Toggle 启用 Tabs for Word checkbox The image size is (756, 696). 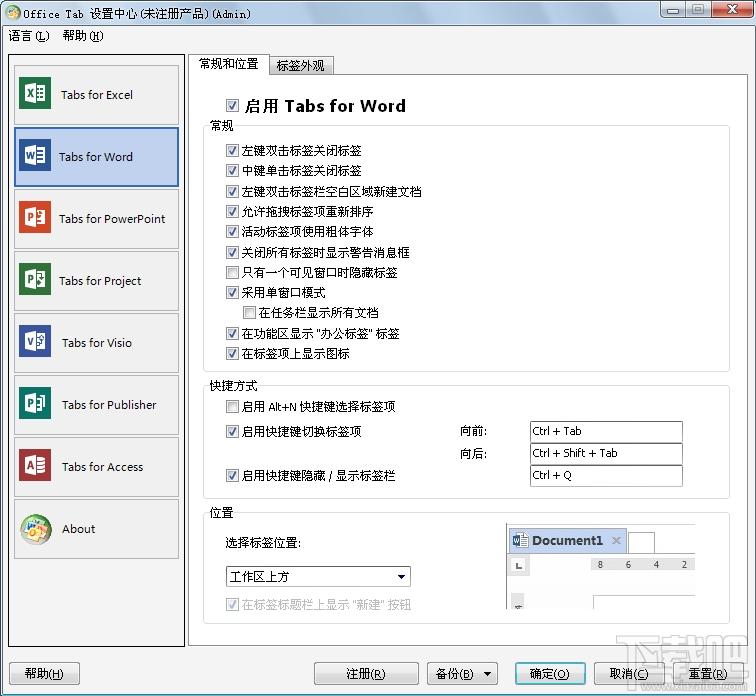[x=232, y=106]
